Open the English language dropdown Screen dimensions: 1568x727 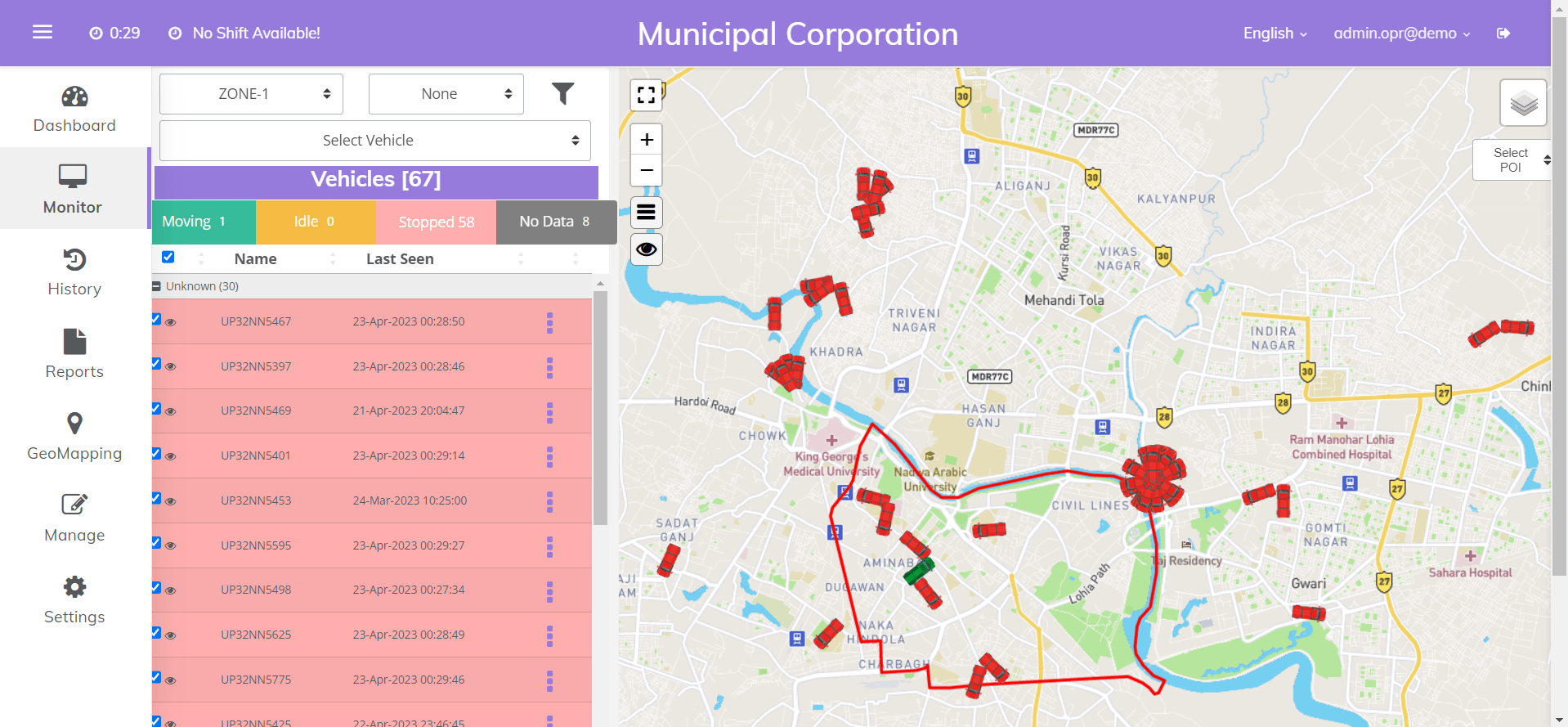point(1275,34)
